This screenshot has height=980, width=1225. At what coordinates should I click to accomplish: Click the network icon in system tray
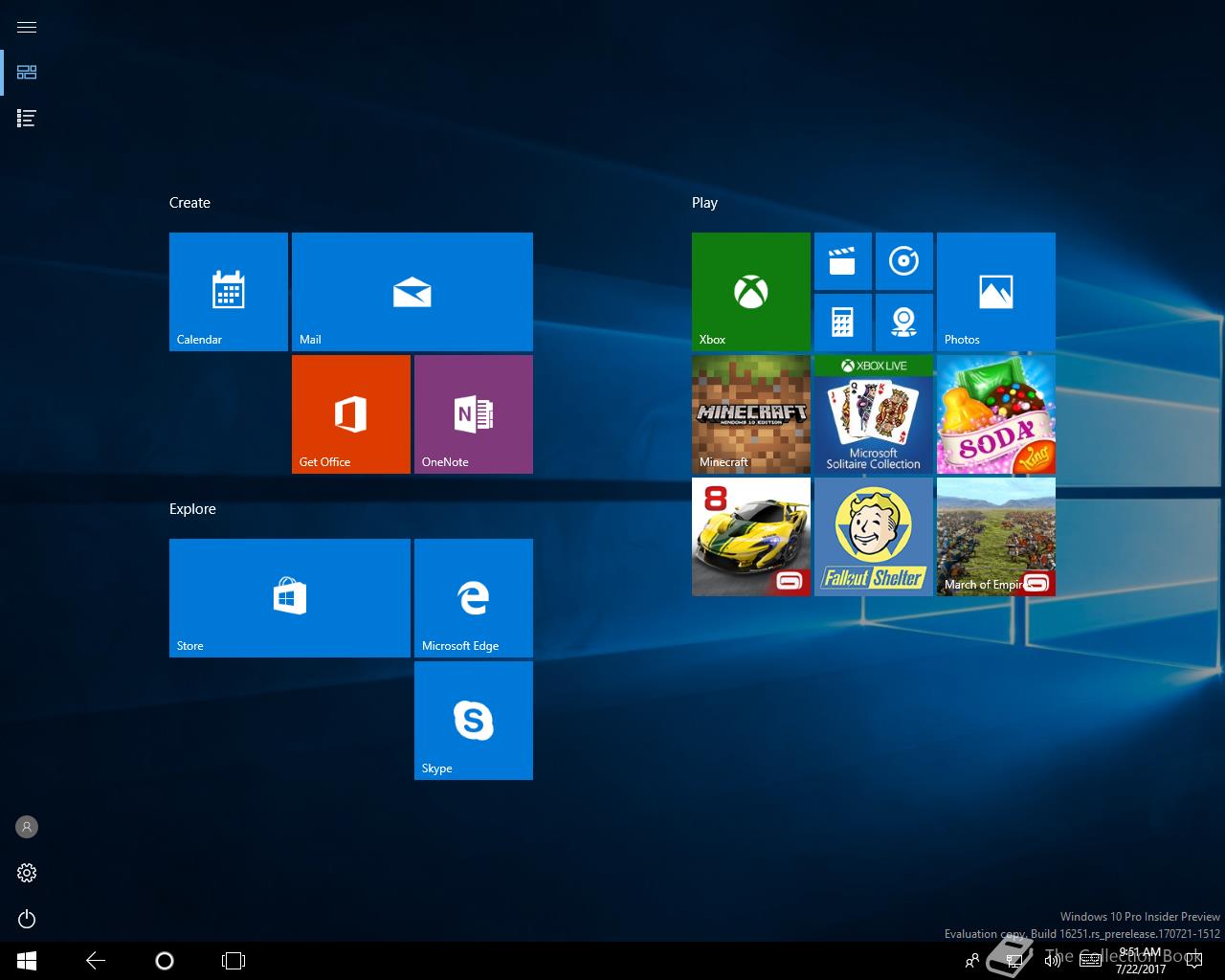point(1014,961)
